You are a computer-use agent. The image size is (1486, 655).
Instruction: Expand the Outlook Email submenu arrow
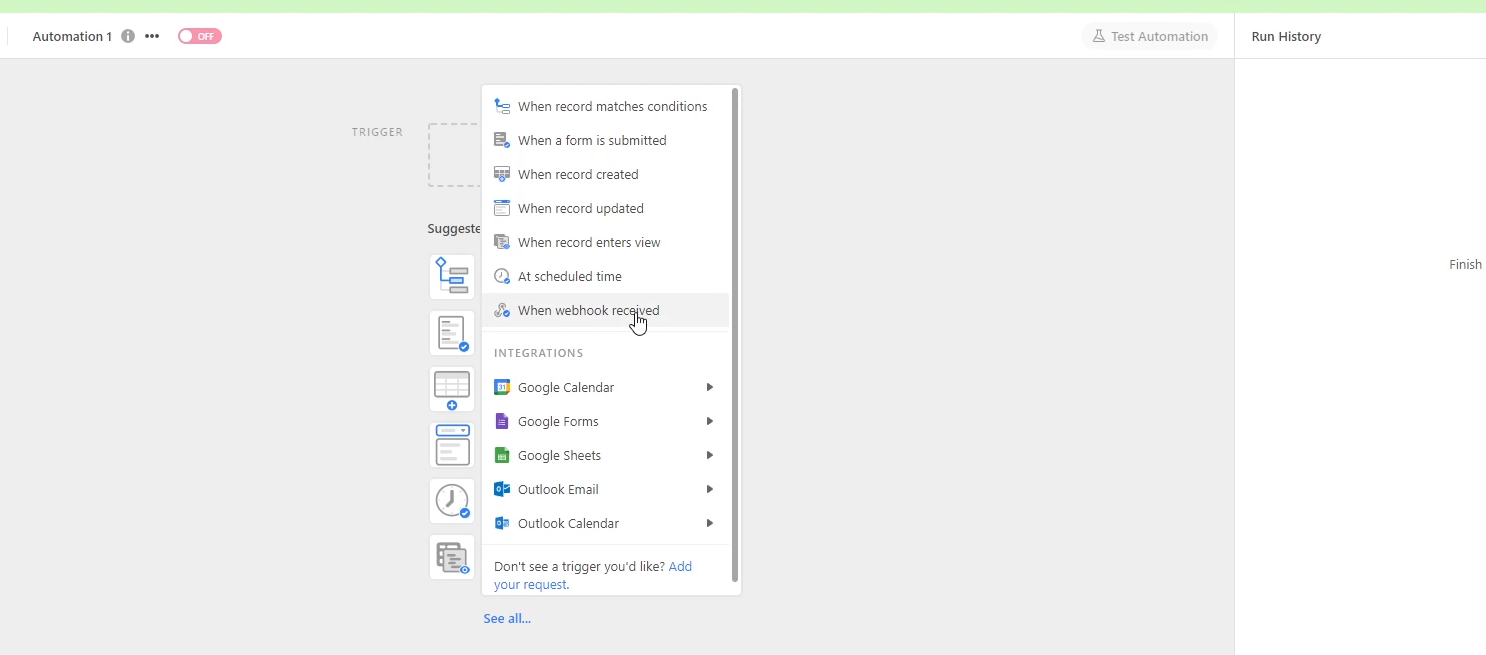(x=709, y=489)
